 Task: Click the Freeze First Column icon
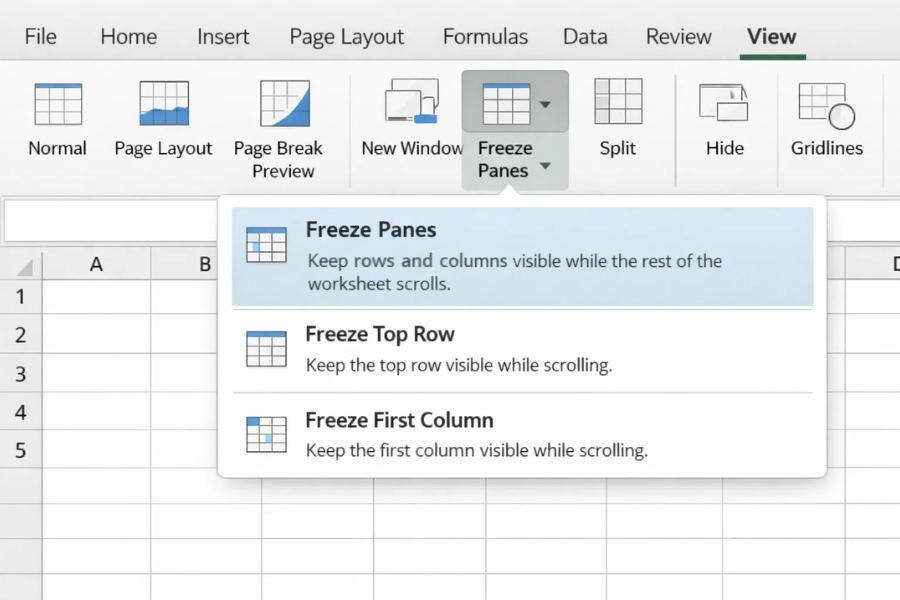pos(265,434)
